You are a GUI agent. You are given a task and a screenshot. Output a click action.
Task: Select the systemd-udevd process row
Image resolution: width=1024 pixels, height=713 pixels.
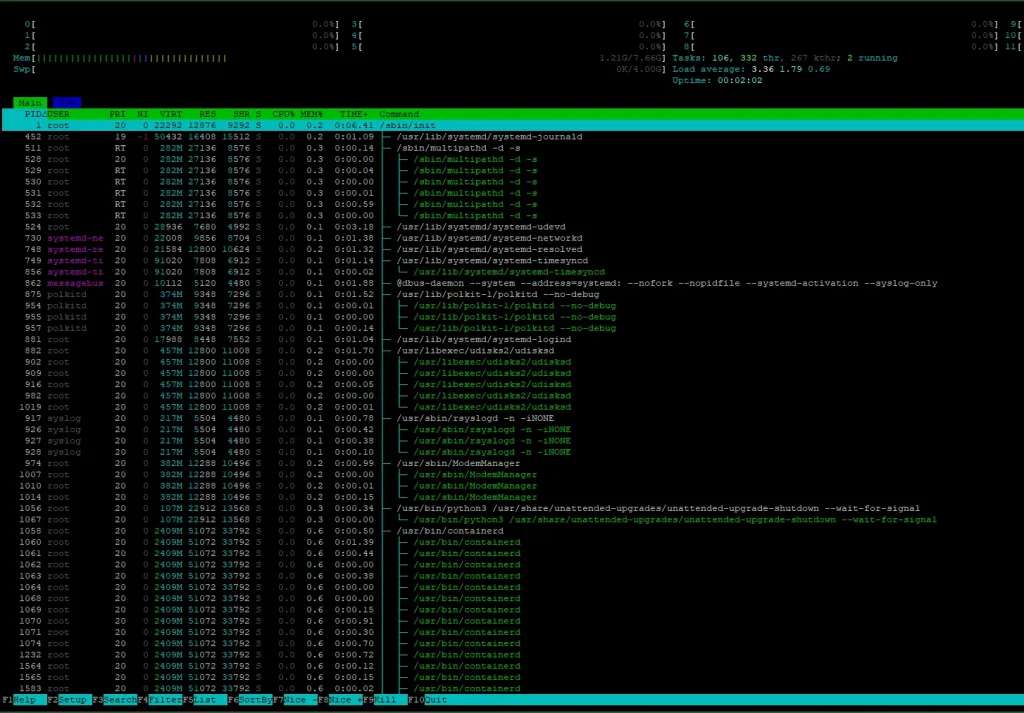(512, 227)
